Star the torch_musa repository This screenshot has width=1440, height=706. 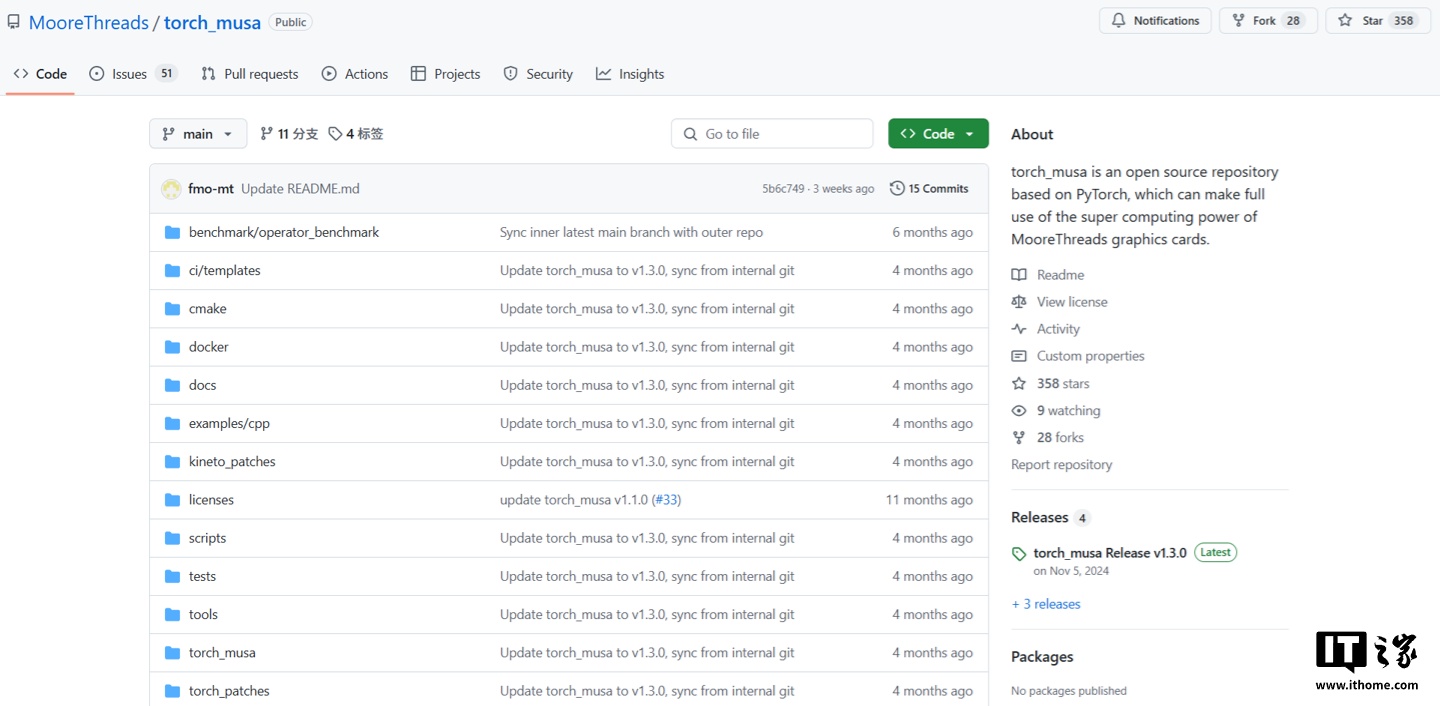pos(1375,21)
